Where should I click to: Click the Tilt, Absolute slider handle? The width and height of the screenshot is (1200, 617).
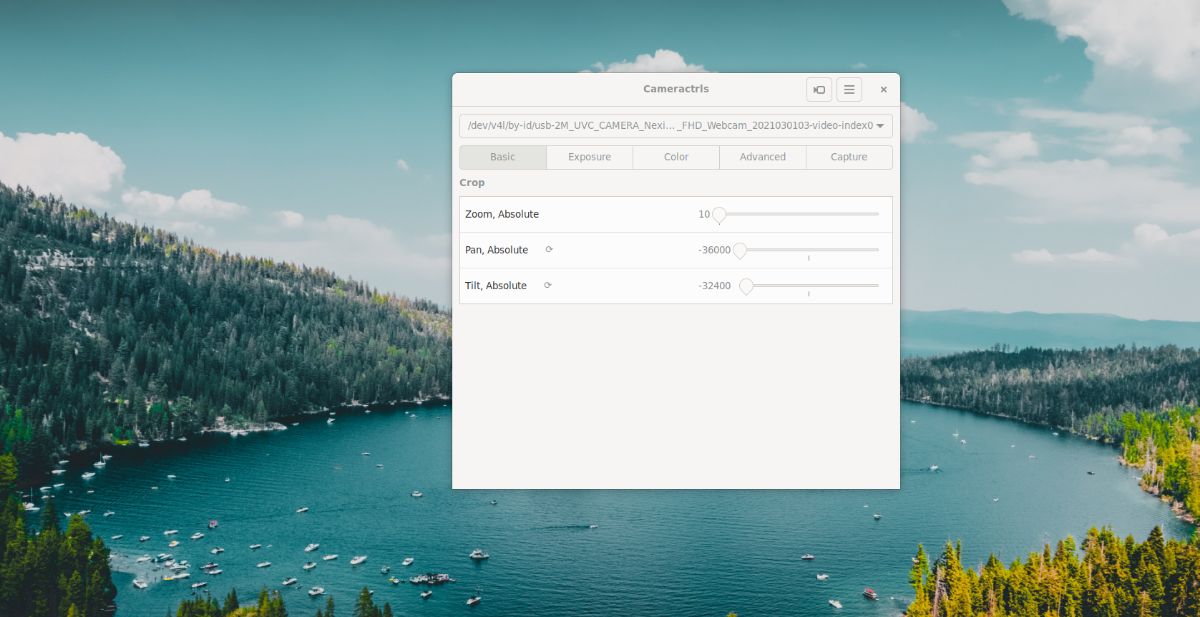click(x=746, y=286)
